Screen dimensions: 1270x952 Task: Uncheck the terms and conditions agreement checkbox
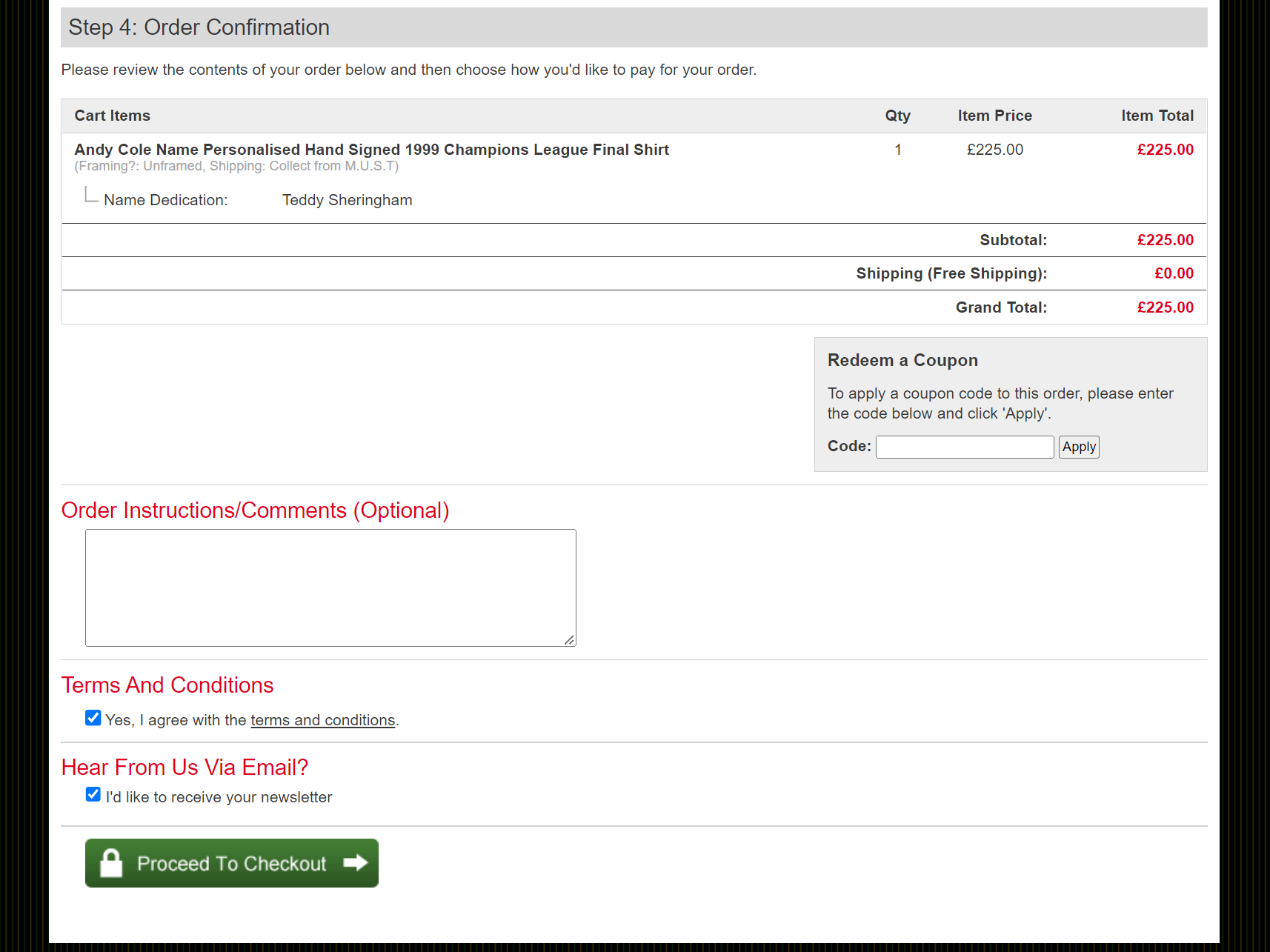click(x=93, y=718)
